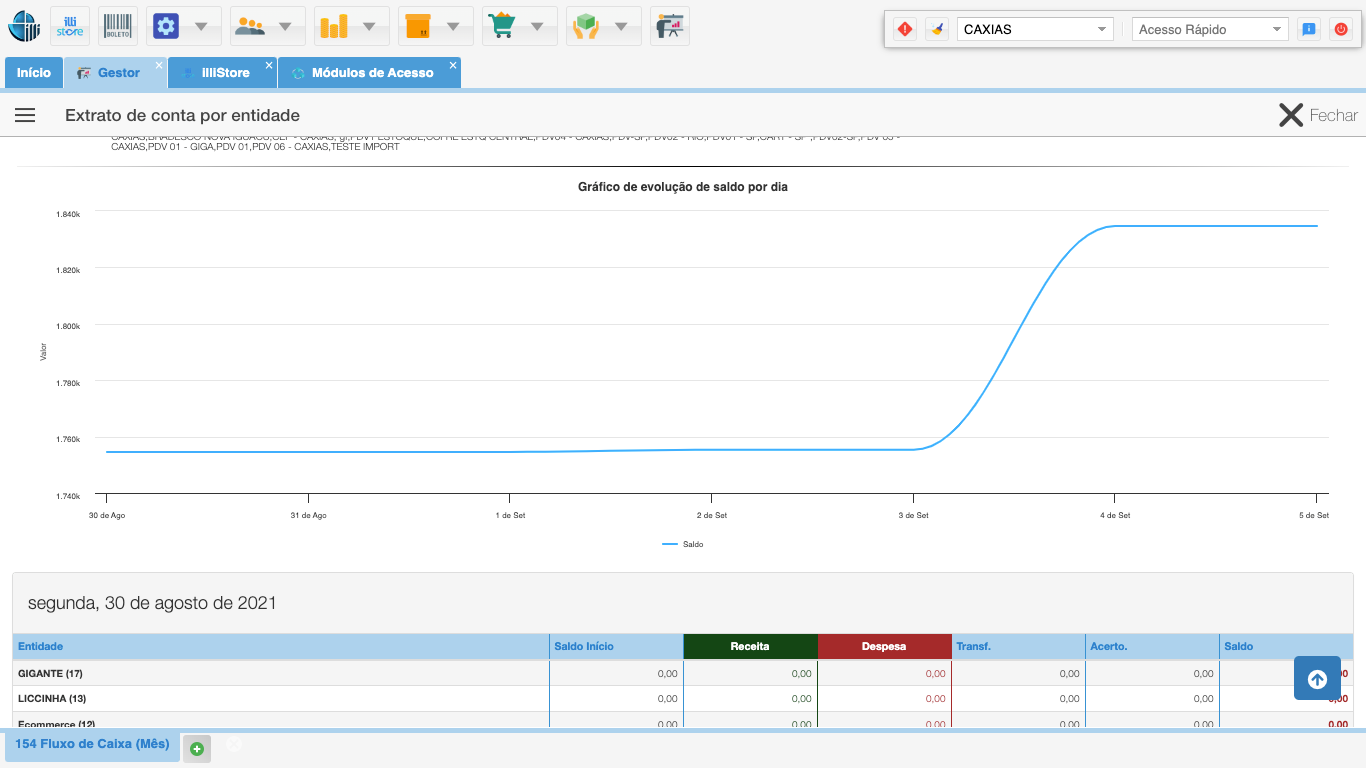The height and width of the screenshot is (768, 1366).
Task: Click the red alert diamond icon
Action: click(905, 29)
